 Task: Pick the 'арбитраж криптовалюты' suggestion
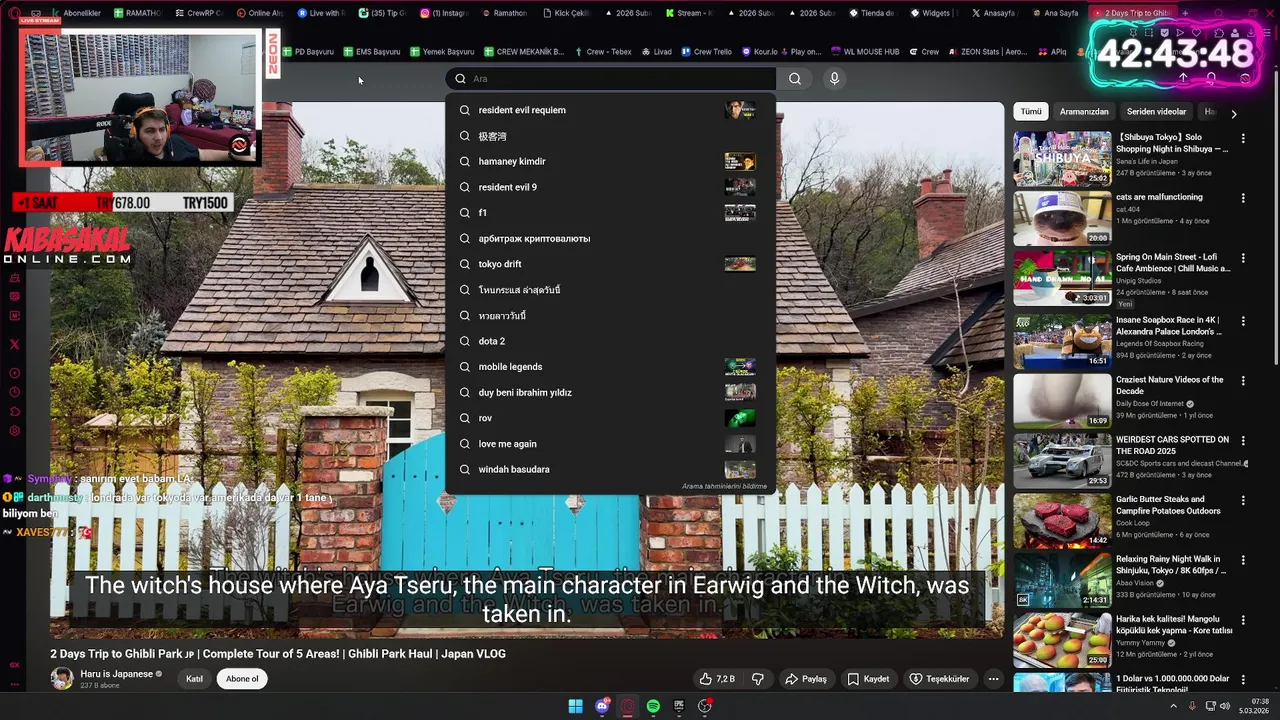[x=610, y=238]
